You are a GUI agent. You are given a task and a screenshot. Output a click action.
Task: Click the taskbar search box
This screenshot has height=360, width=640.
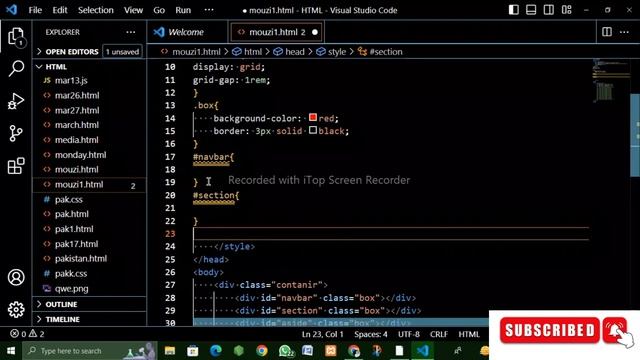[89, 351]
